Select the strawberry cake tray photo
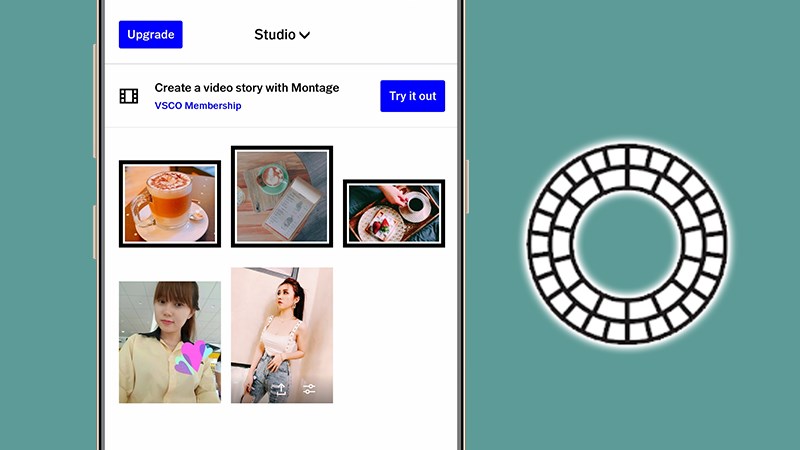800x450 pixels. point(394,213)
